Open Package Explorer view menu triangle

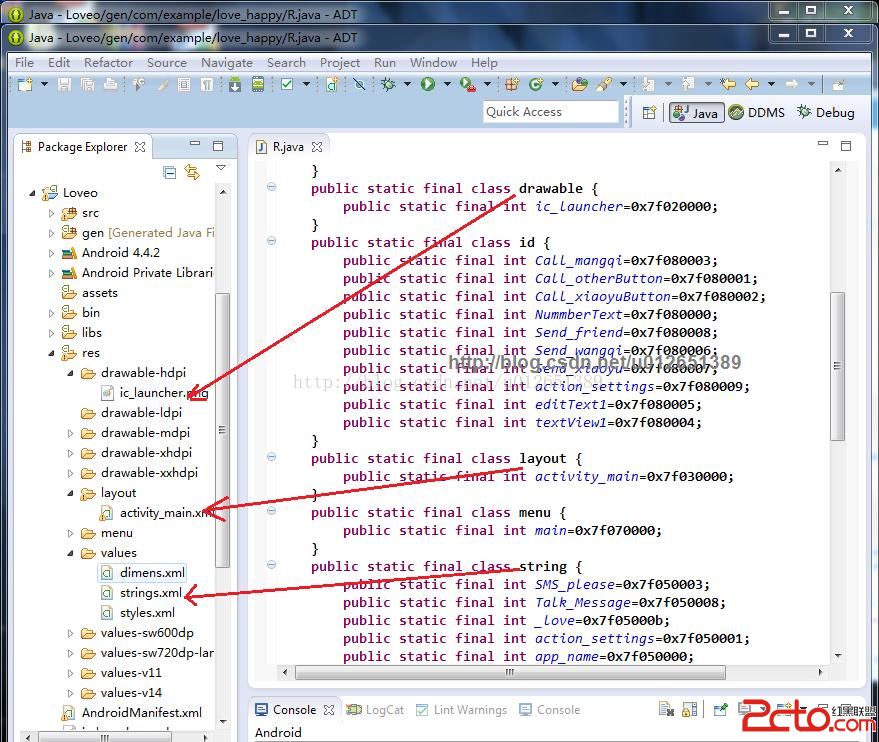pos(221,168)
